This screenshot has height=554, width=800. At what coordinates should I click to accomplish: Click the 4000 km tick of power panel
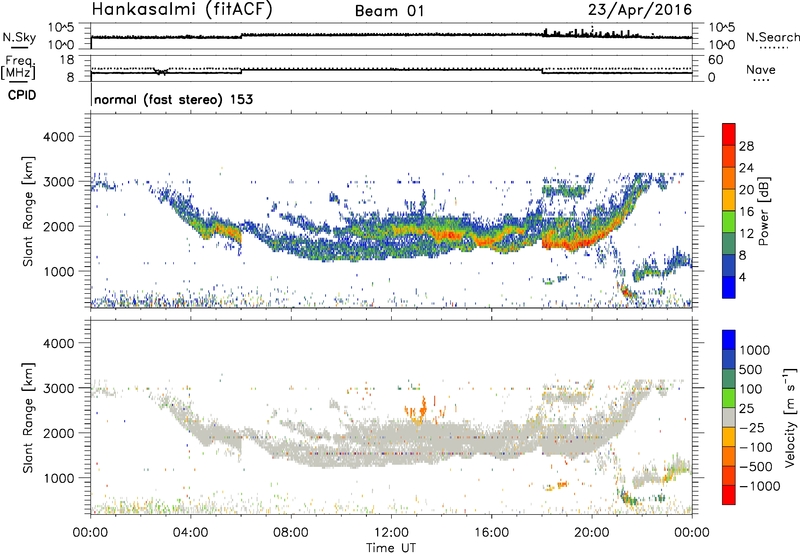[59, 137]
